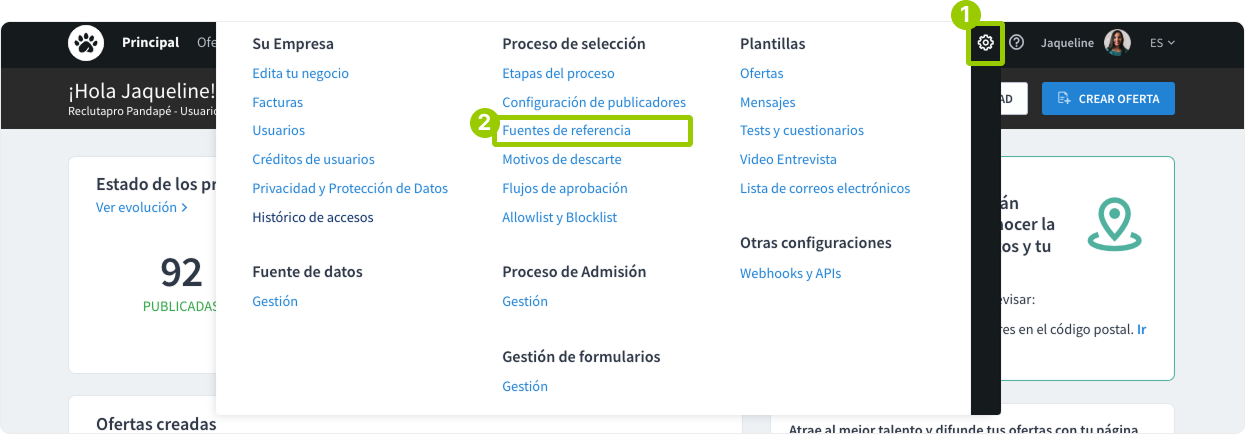This screenshot has height=434, width=1245.
Task: Click the Jaqueline user name
Action: [x=1068, y=43]
